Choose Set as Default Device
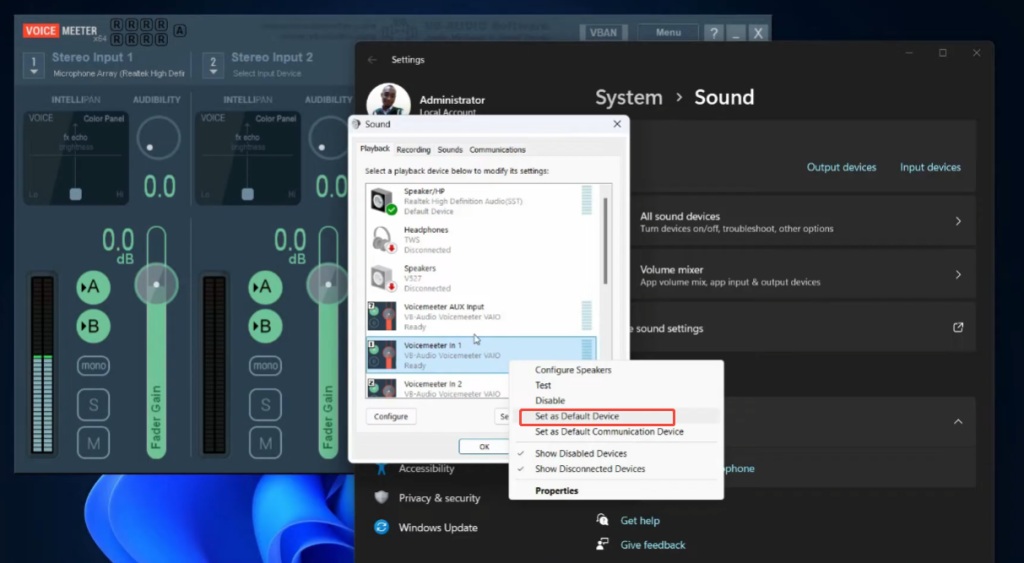This screenshot has width=1024, height=563. point(577,416)
